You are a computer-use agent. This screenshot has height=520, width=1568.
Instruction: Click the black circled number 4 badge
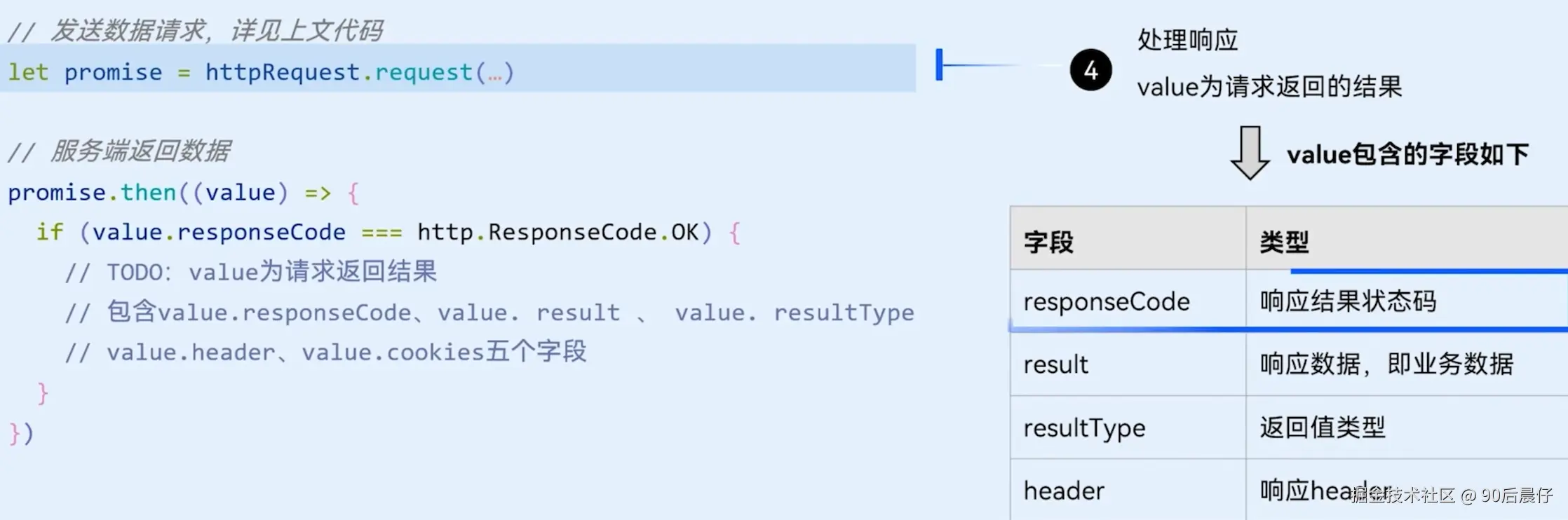coord(1090,70)
